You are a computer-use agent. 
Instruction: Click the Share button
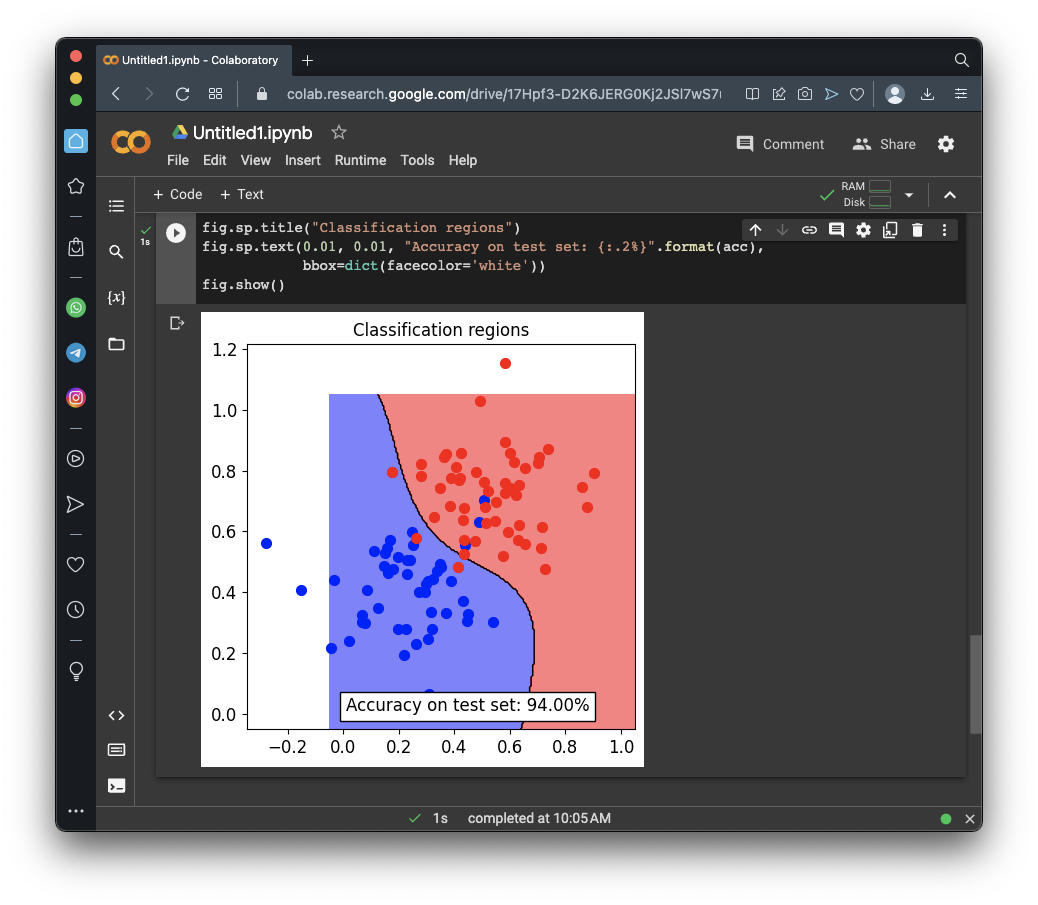pos(884,144)
